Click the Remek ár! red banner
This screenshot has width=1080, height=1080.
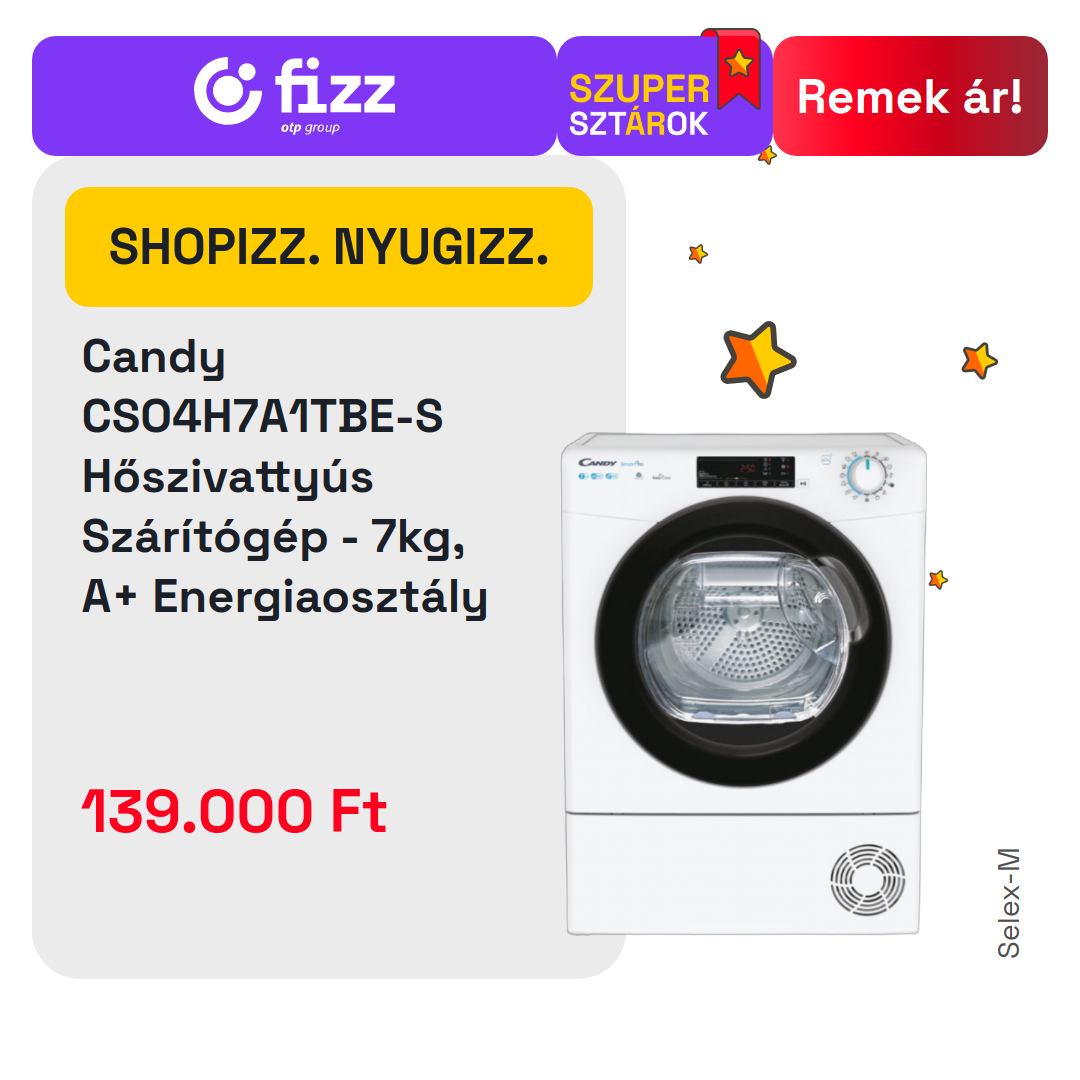(x=910, y=96)
